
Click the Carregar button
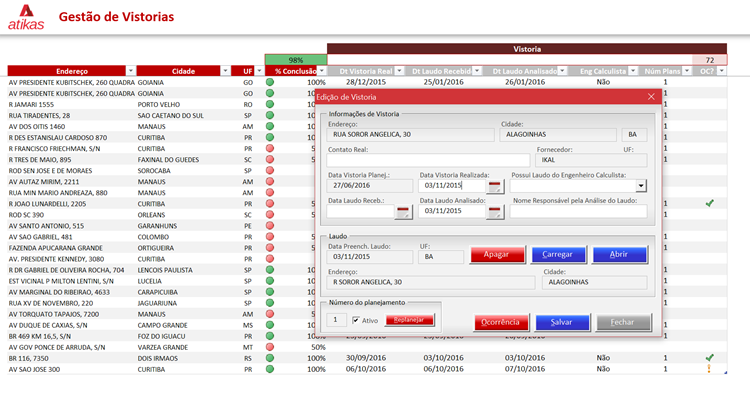click(x=558, y=255)
